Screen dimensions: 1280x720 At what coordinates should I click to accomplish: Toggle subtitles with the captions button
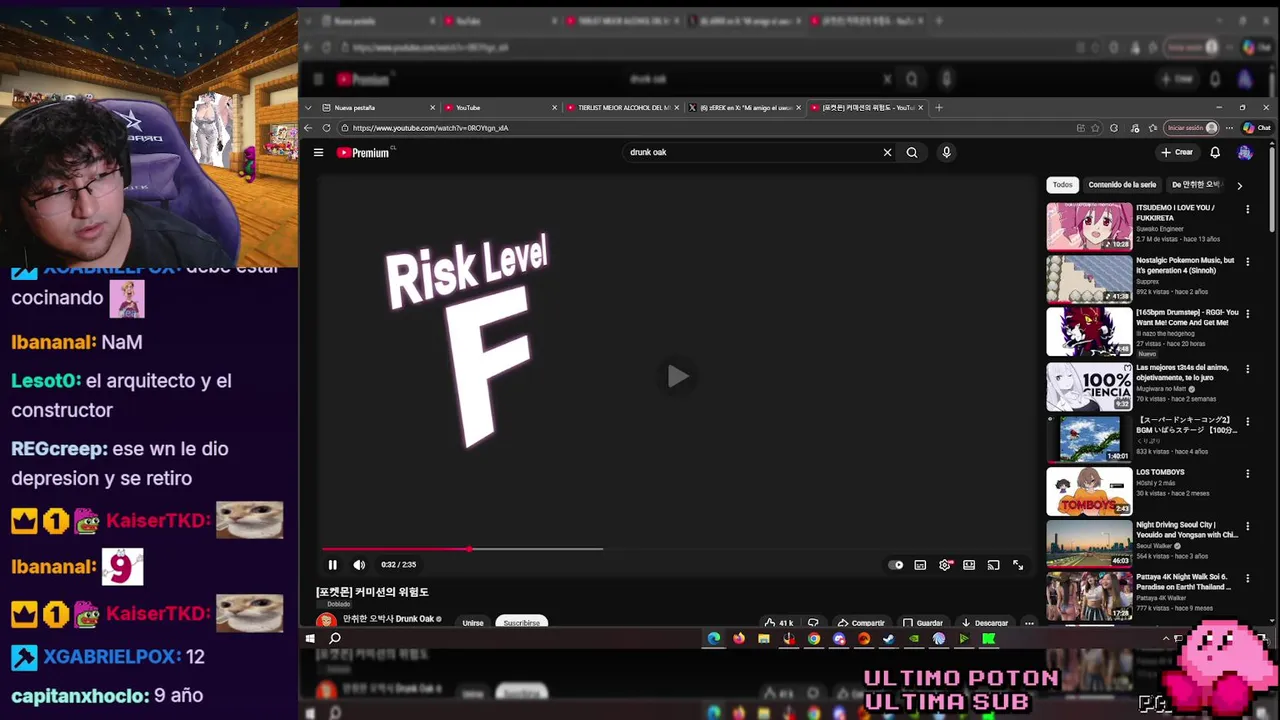point(920,565)
